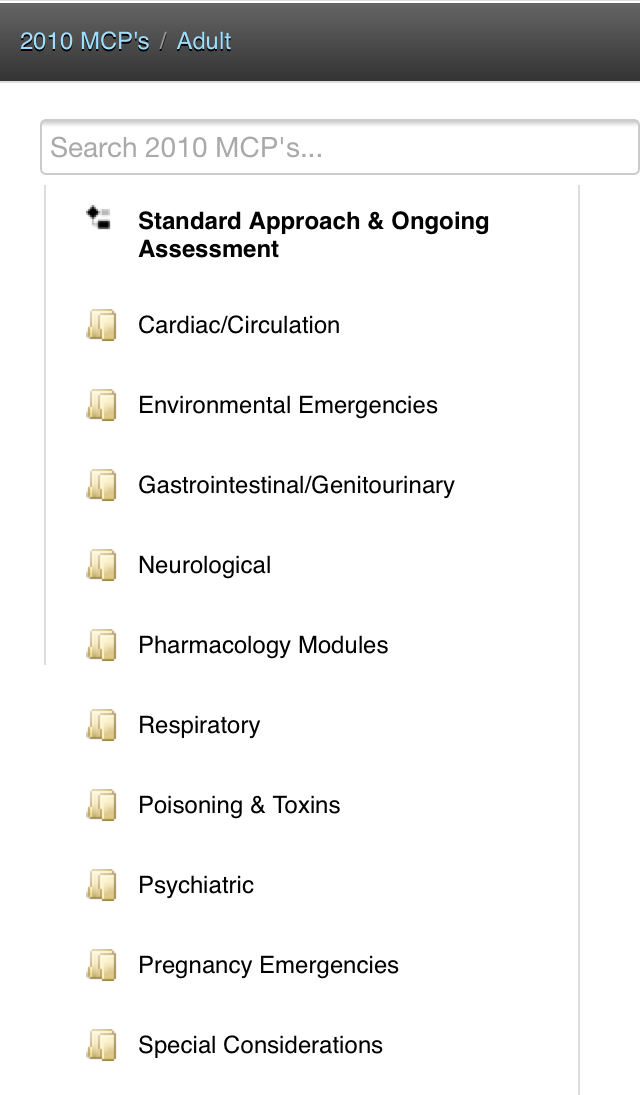Select the Adult breadcrumb link
Screen dimensions: 640x1095
tap(204, 41)
